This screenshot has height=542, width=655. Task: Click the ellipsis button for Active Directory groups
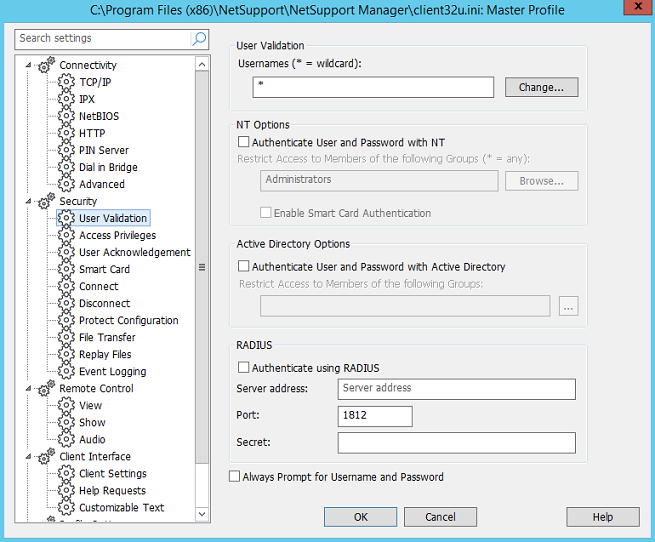point(569,306)
